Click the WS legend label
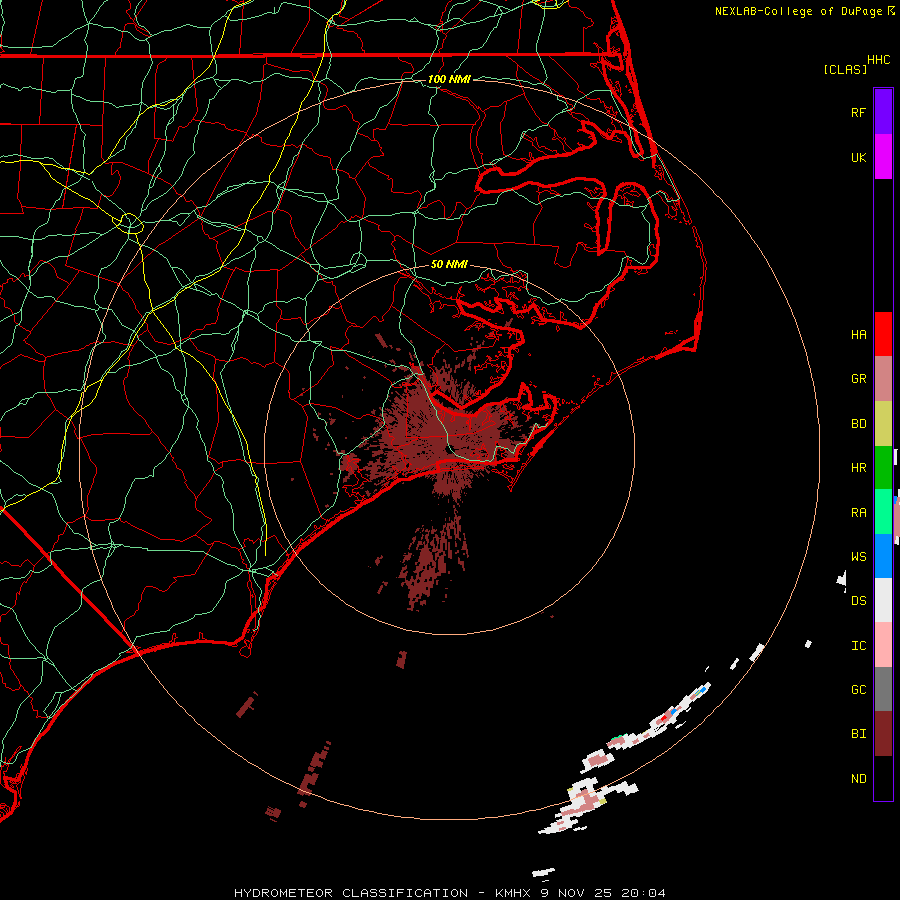Viewport: 900px width, 900px height. tap(858, 557)
